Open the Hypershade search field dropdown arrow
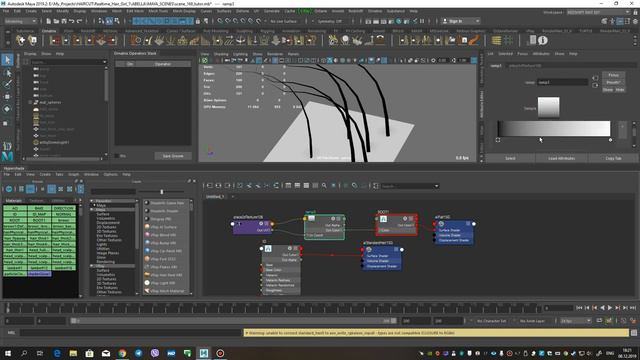Image resolution: width=640 pixels, height=360 pixels. pos(436,186)
